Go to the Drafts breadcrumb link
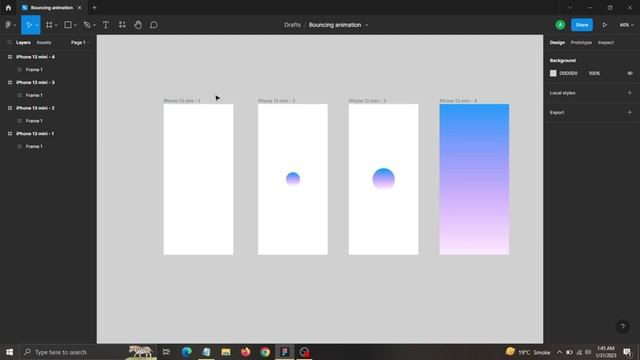 (292, 25)
